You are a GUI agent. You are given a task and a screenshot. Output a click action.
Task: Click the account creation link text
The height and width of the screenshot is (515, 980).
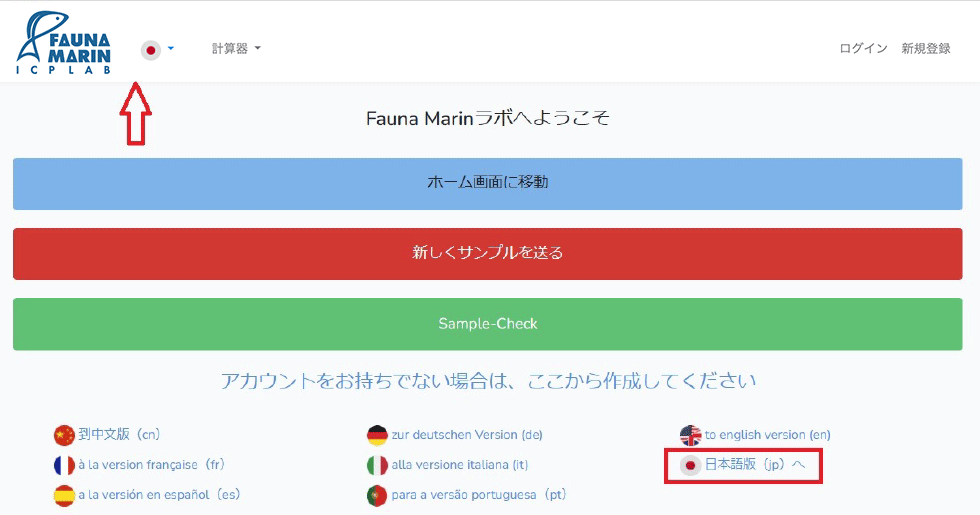(488, 381)
